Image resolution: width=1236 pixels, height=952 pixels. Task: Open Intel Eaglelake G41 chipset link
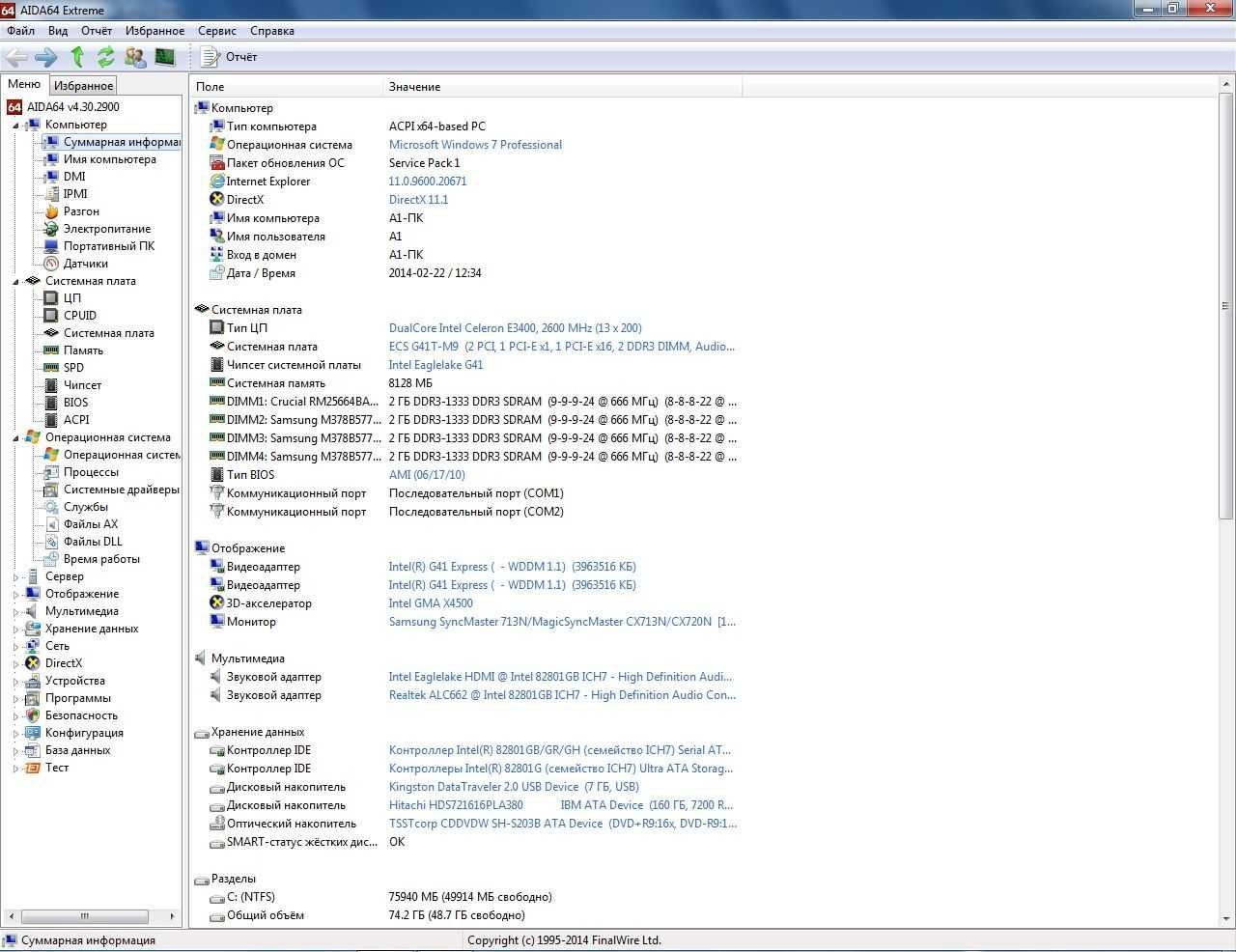435,365
